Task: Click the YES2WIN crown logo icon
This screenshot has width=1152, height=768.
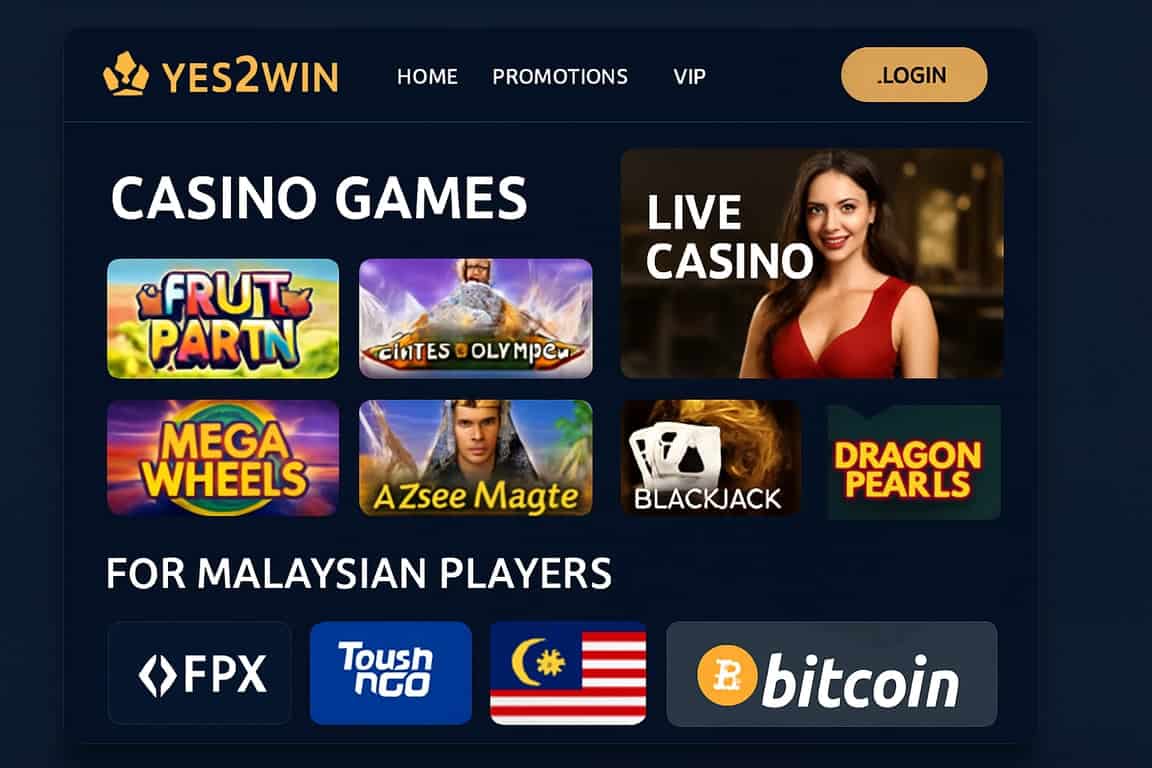Action: [x=126, y=73]
